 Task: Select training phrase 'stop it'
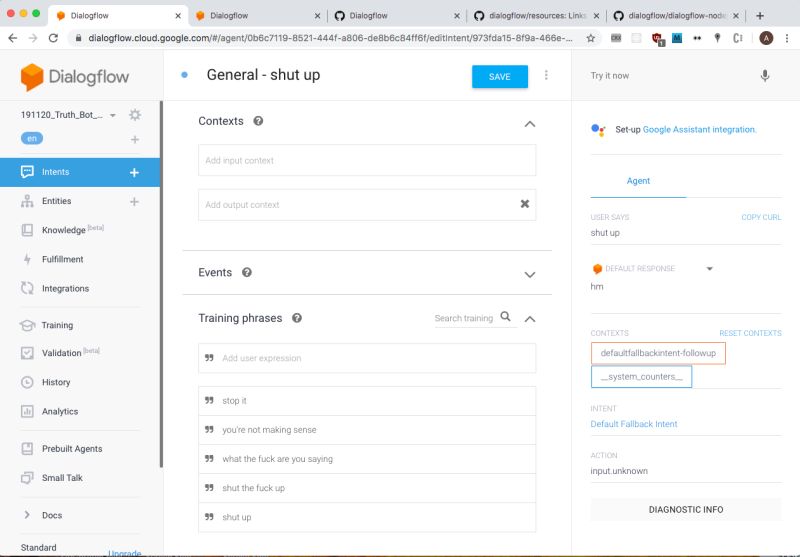[367, 401]
